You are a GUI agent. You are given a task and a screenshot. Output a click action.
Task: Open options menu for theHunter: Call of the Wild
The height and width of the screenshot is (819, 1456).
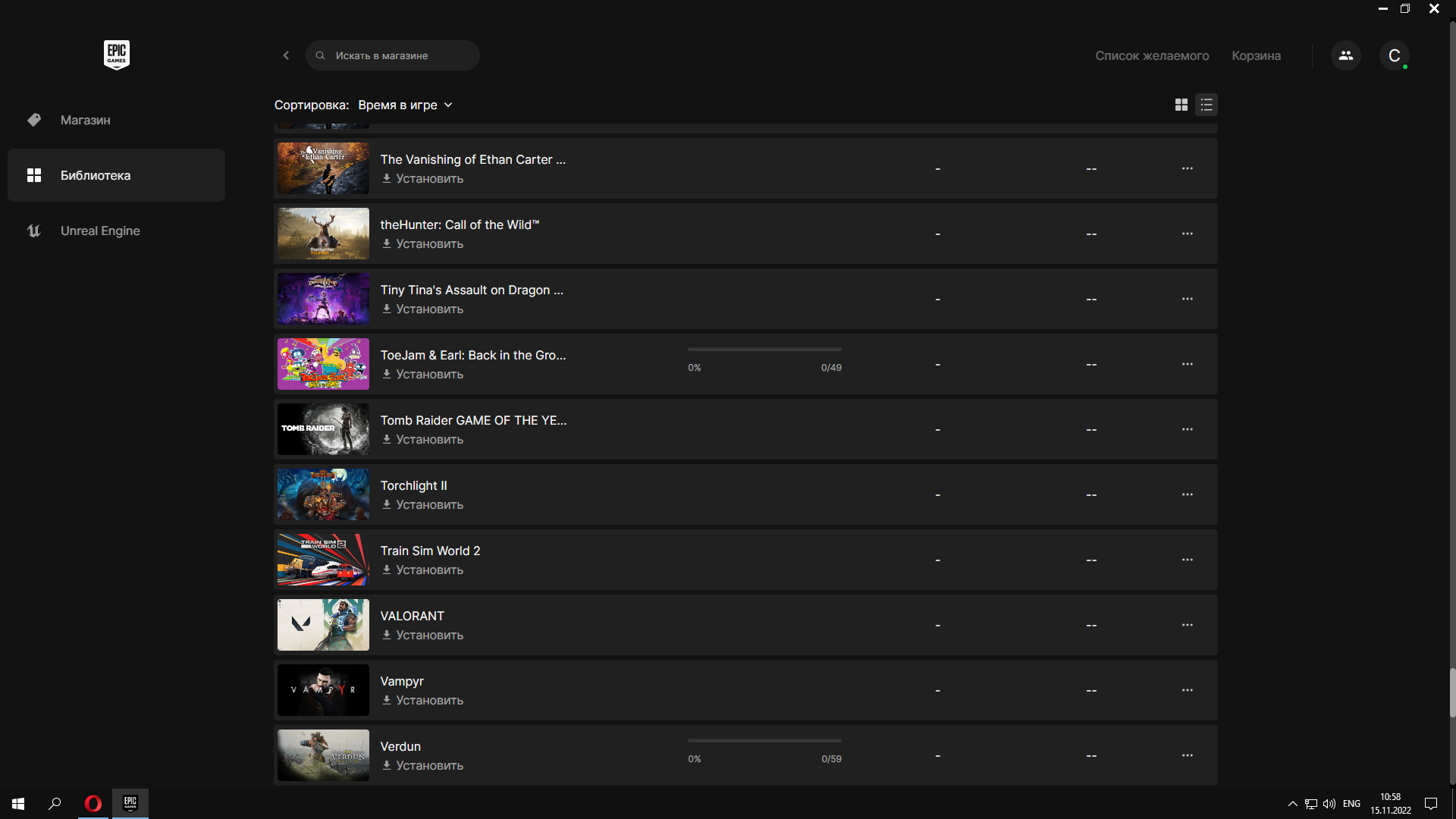click(x=1187, y=234)
